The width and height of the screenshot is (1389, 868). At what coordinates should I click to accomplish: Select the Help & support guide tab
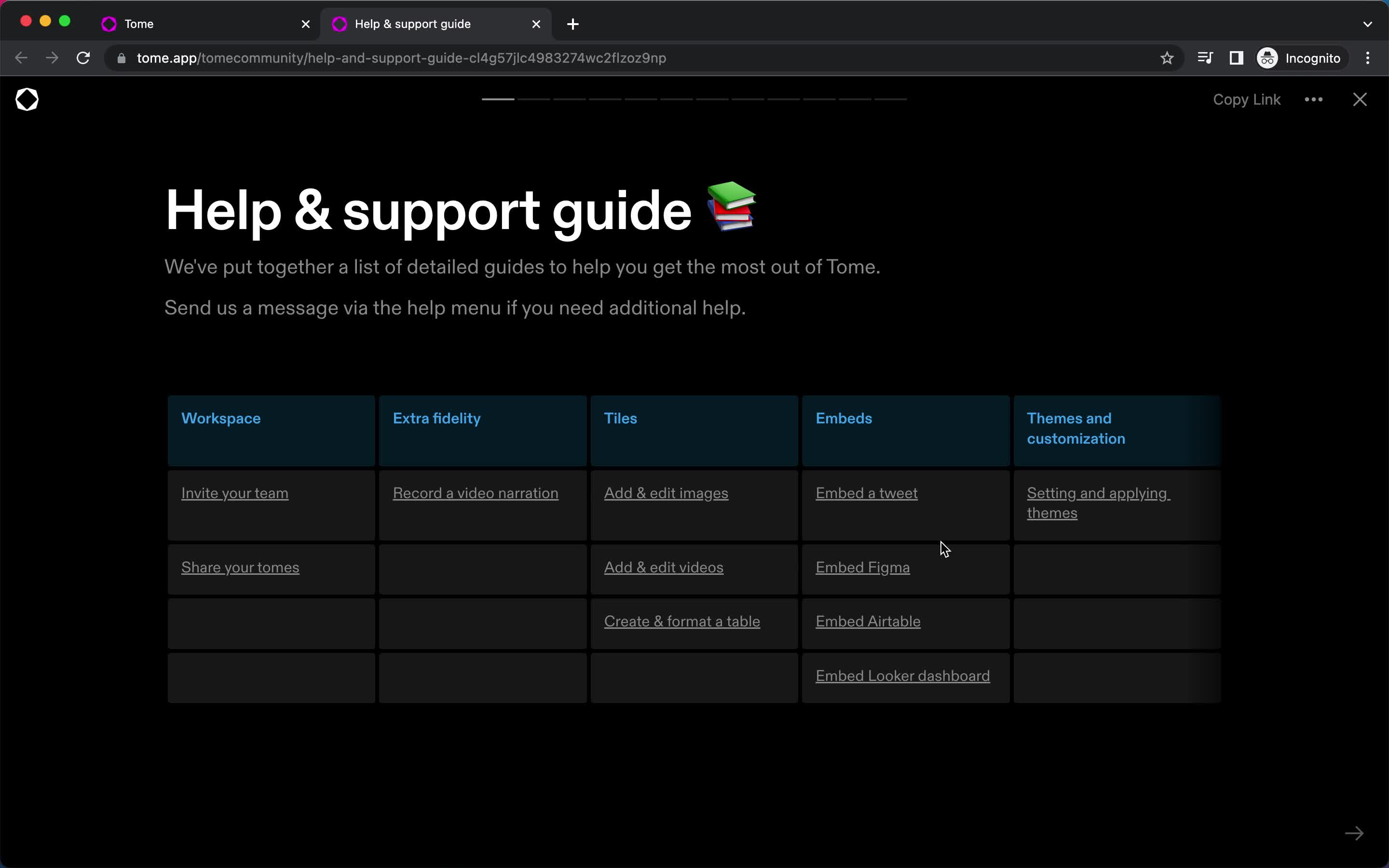pyautogui.click(x=435, y=24)
